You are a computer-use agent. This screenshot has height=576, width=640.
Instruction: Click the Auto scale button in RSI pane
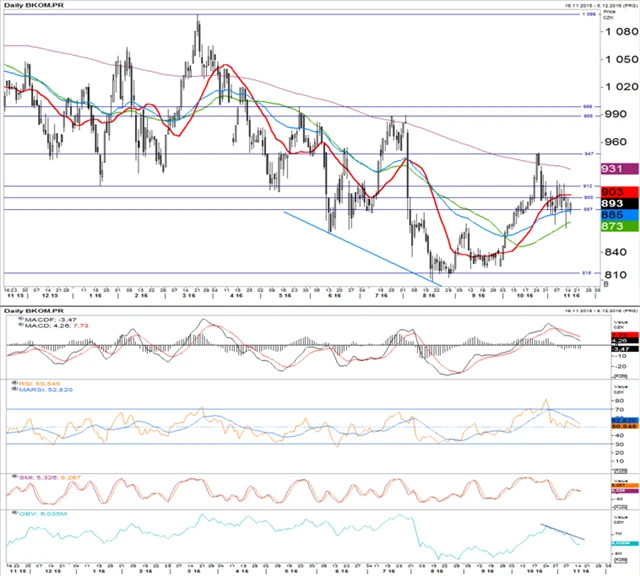click(620, 471)
